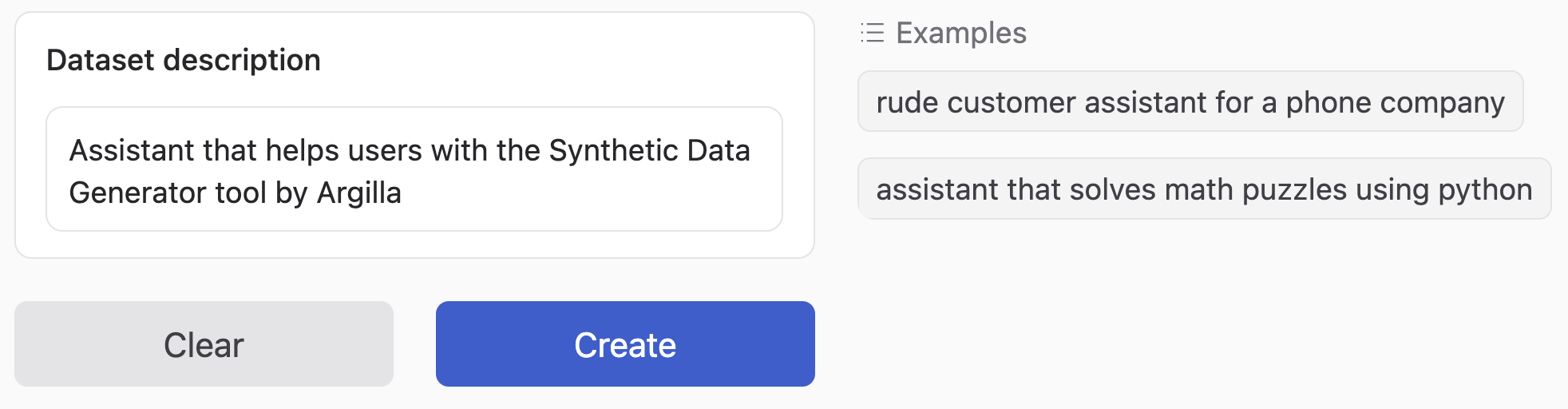Click empty space after Argilla in the text box

click(x=591, y=193)
